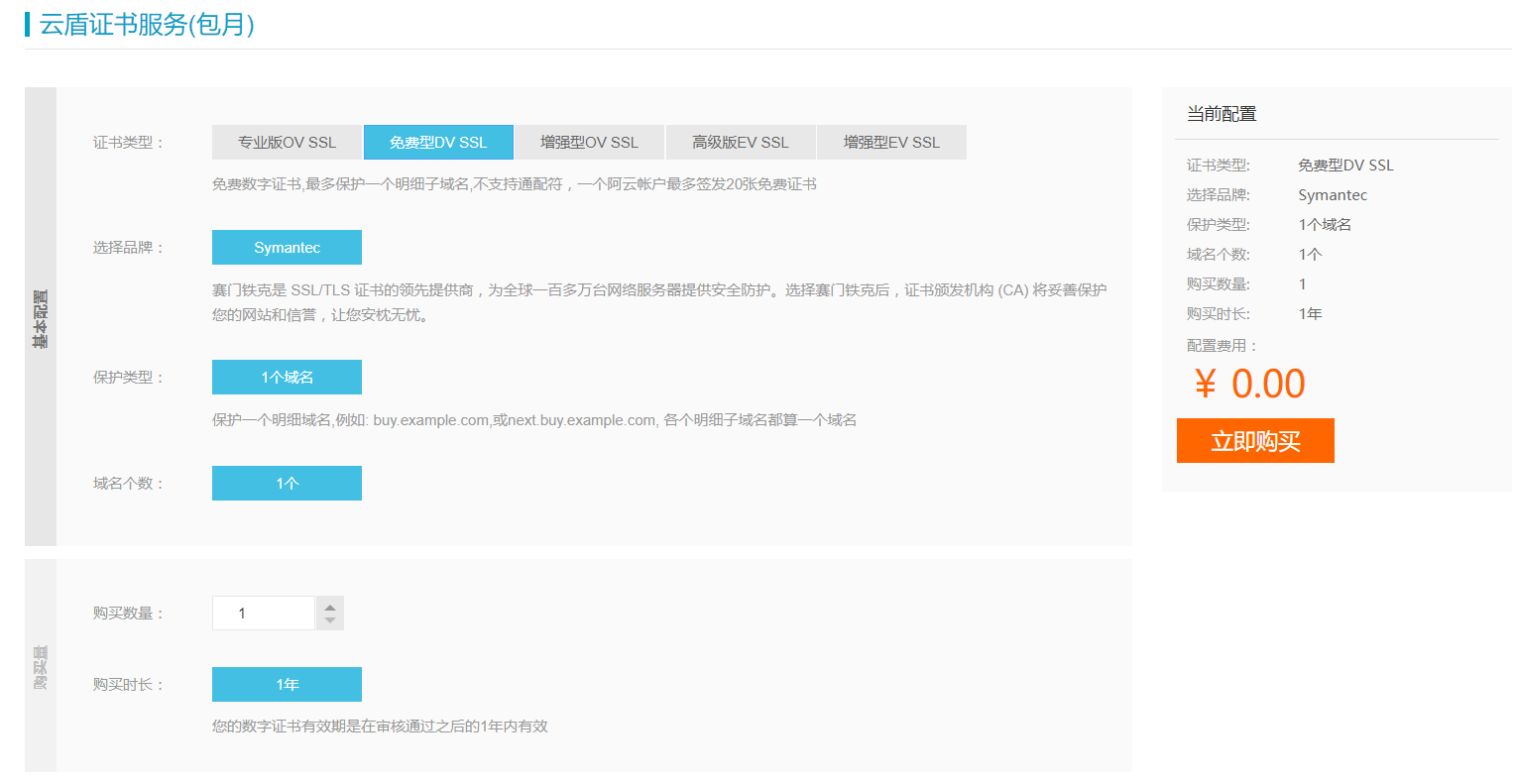Image resolution: width=1514 pixels, height=784 pixels.
Task: Click the 当前配置 panel heading
Action: [1222, 114]
